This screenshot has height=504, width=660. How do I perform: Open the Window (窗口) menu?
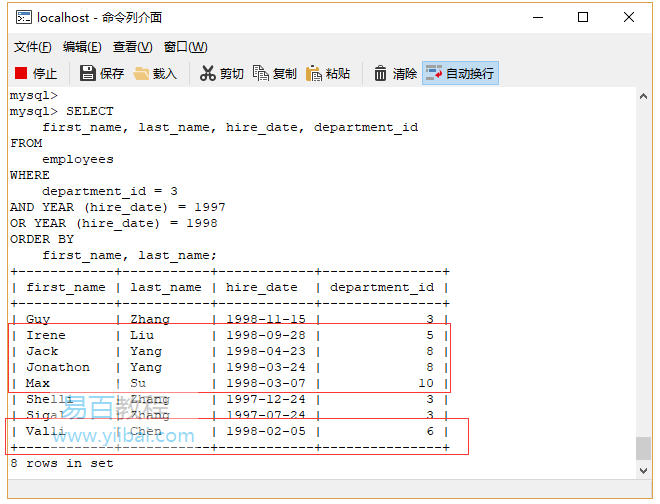click(x=185, y=47)
